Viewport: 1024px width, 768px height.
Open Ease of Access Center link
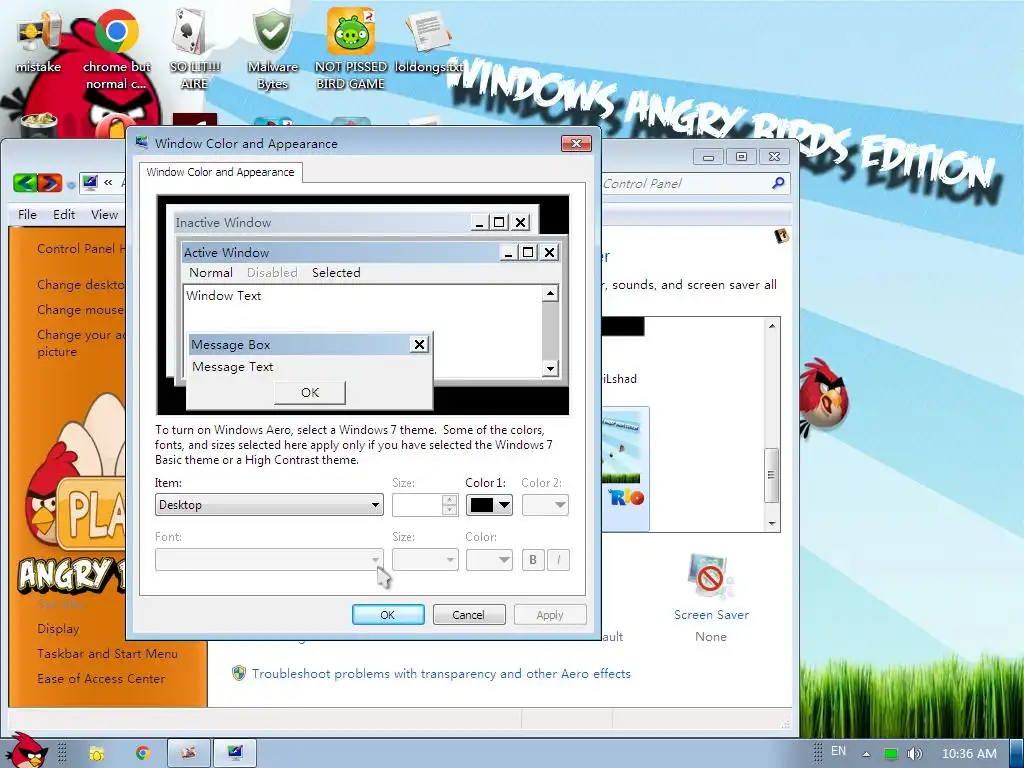(101, 679)
